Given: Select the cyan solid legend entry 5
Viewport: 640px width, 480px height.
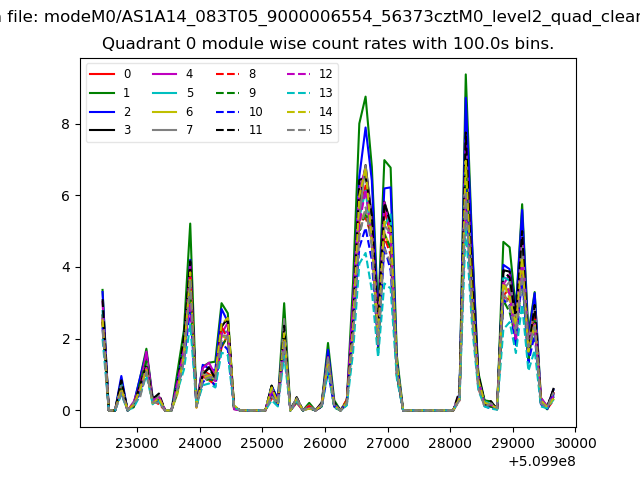Looking at the screenshot, I should point(163,93).
